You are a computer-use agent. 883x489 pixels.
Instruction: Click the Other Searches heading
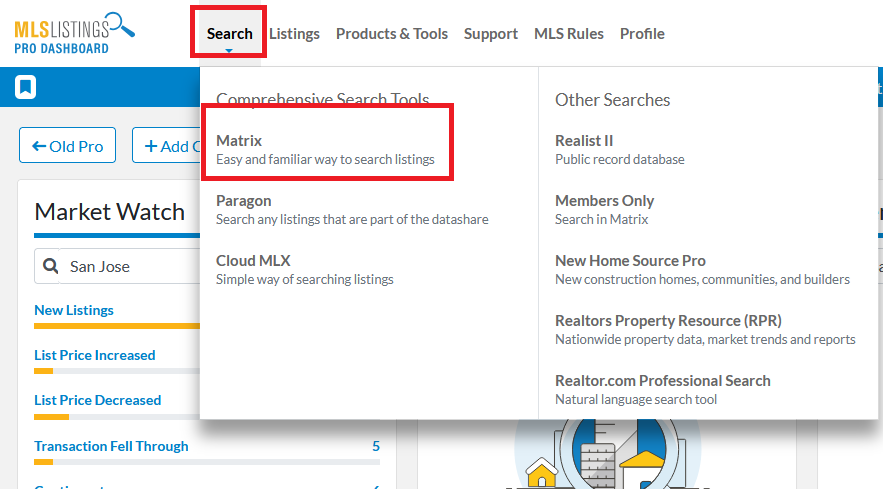[x=612, y=100]
